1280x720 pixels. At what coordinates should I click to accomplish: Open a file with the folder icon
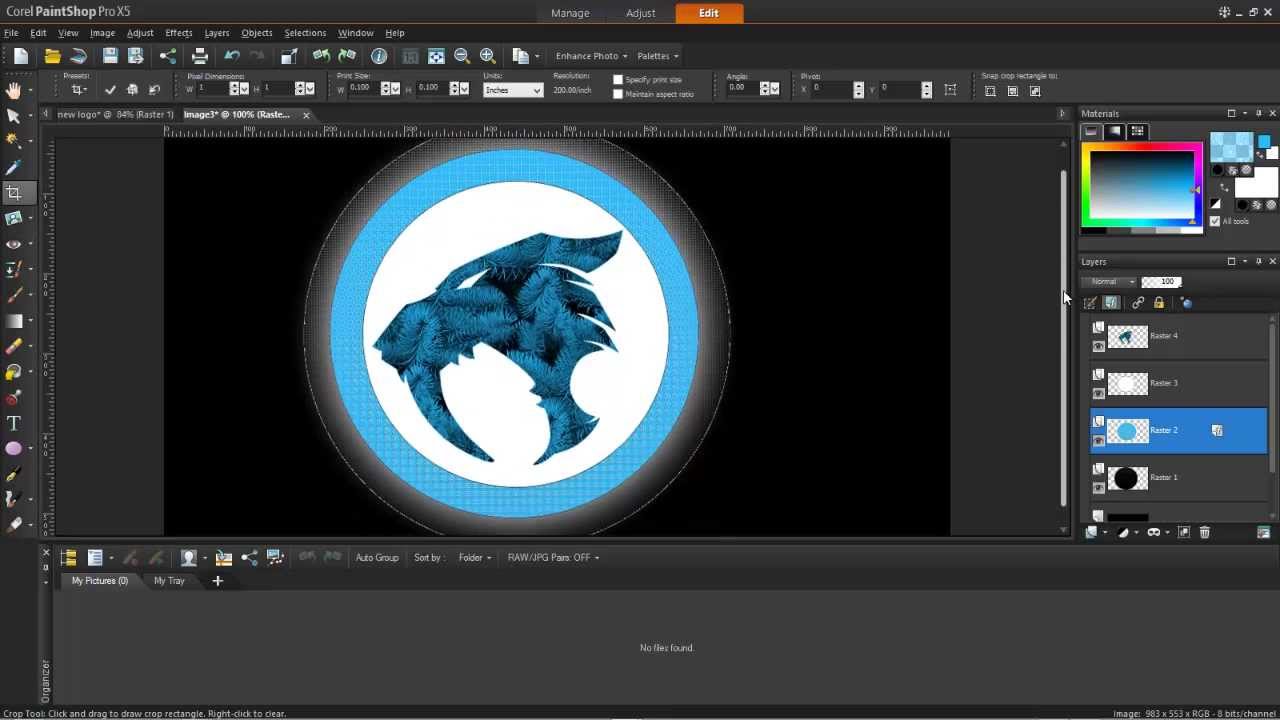pos(52,56)
